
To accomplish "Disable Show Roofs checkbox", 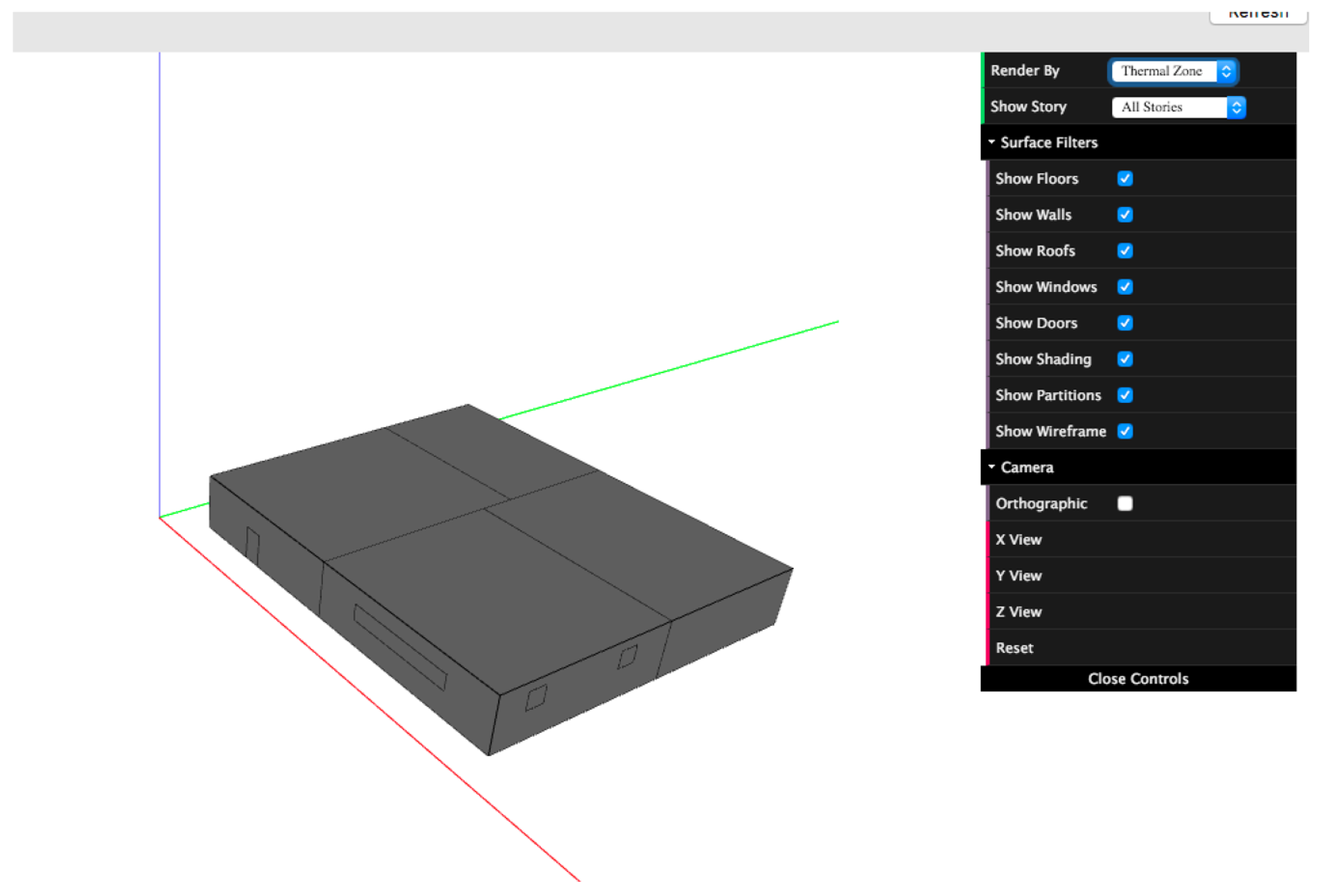I will pyautogui.click(x=1125, y=252).
